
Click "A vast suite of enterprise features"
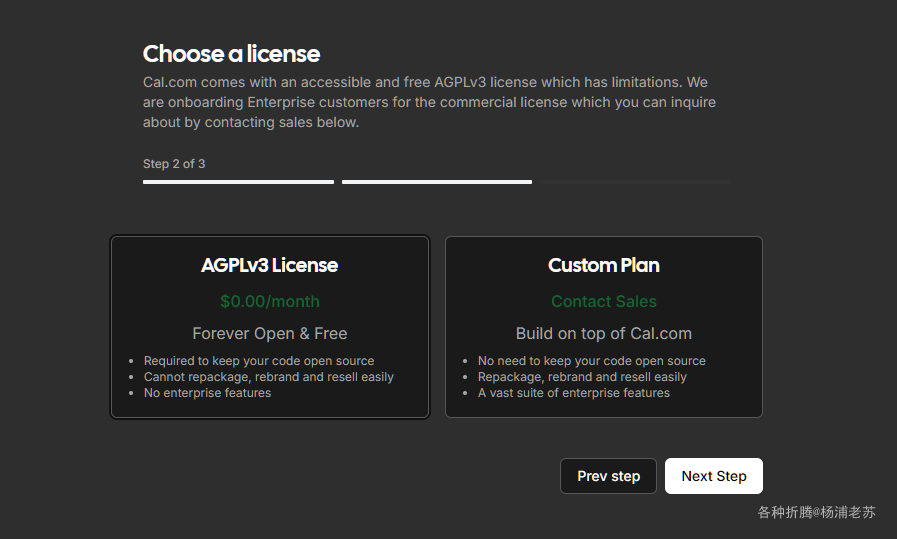pos(573,393)
